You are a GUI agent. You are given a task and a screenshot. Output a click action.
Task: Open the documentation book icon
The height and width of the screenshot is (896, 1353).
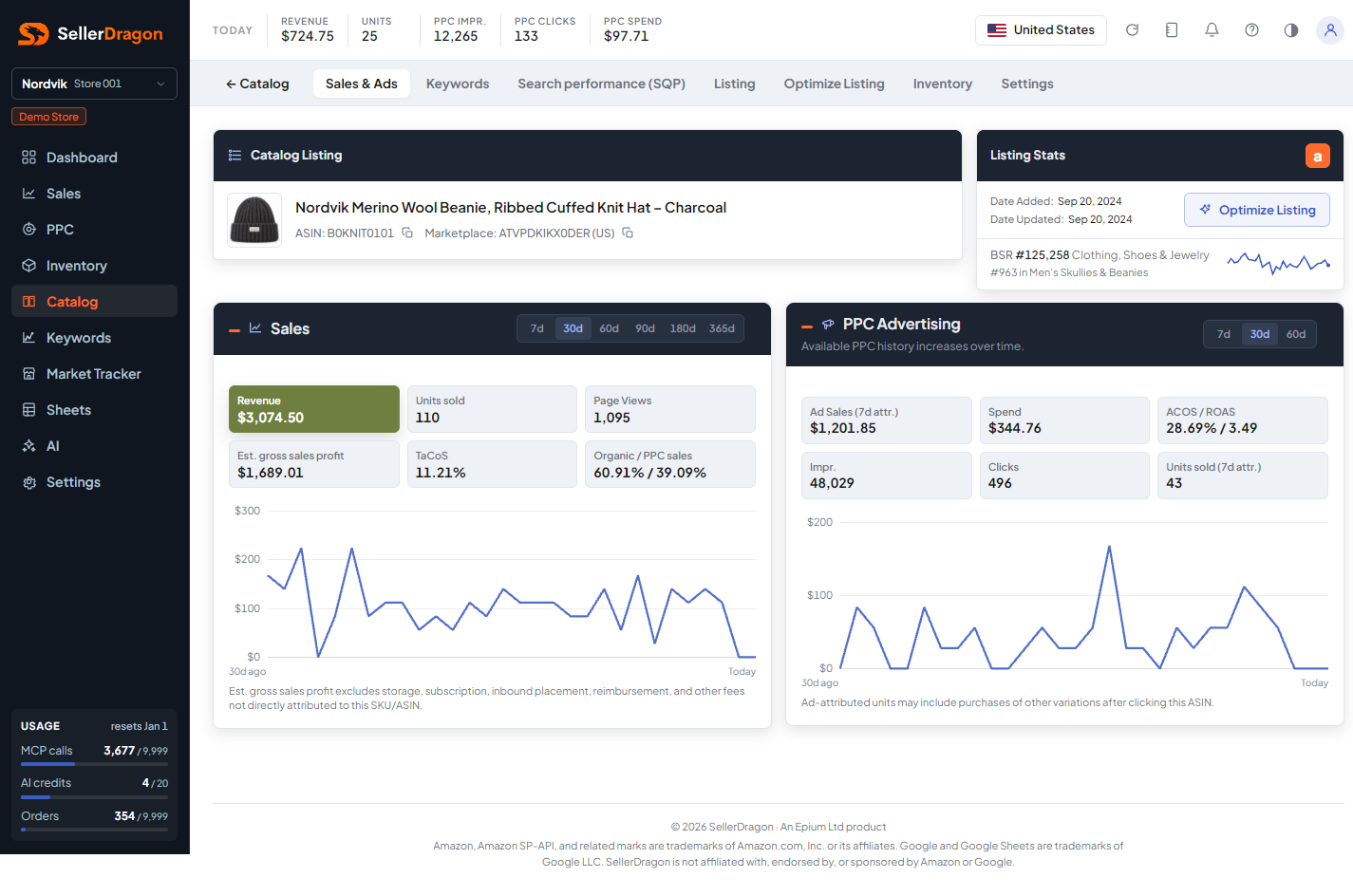click(x=1172, y=30)
